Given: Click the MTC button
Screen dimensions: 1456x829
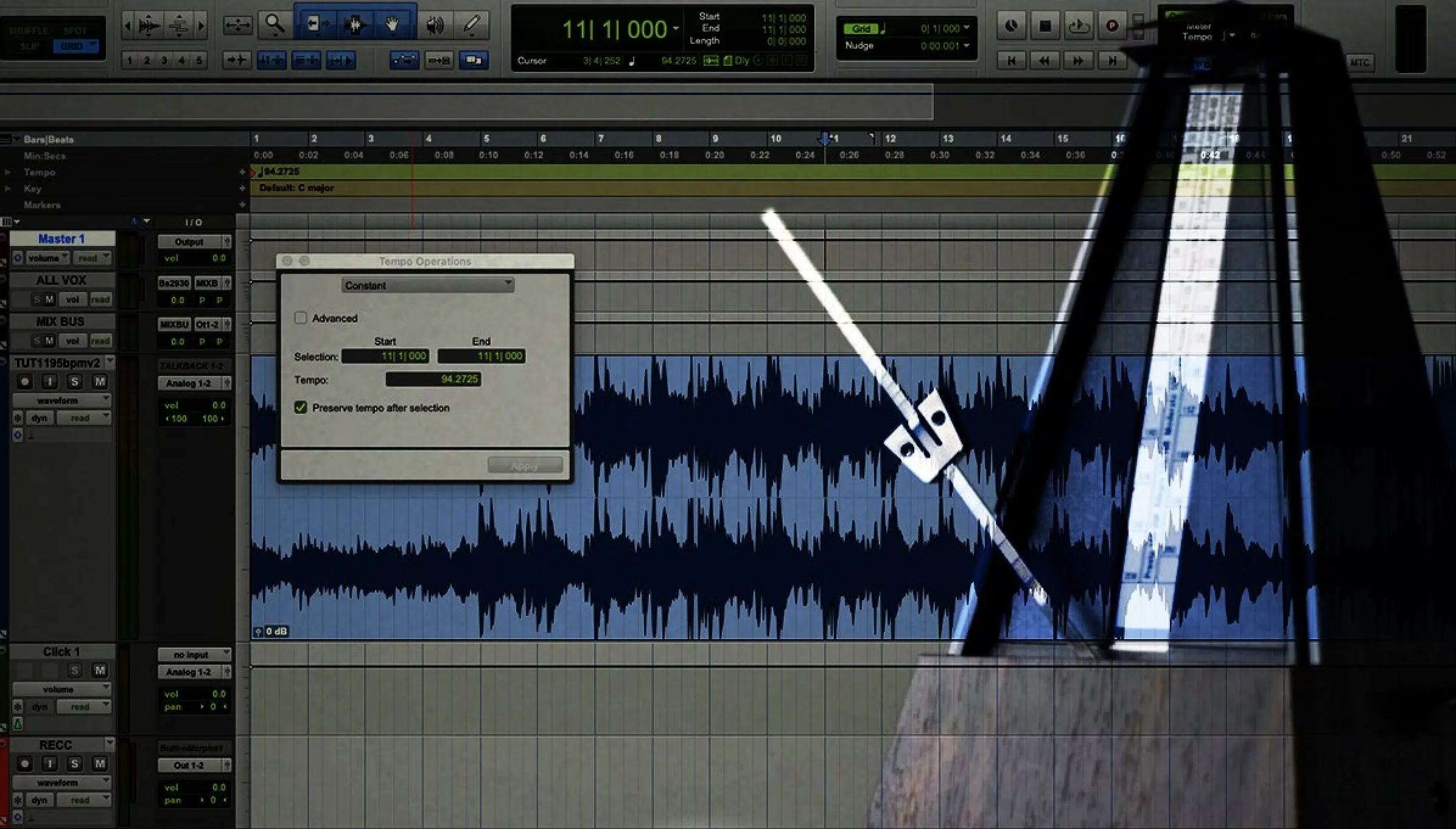Looking at the screenshot, I should click(x=1360, y=62).
